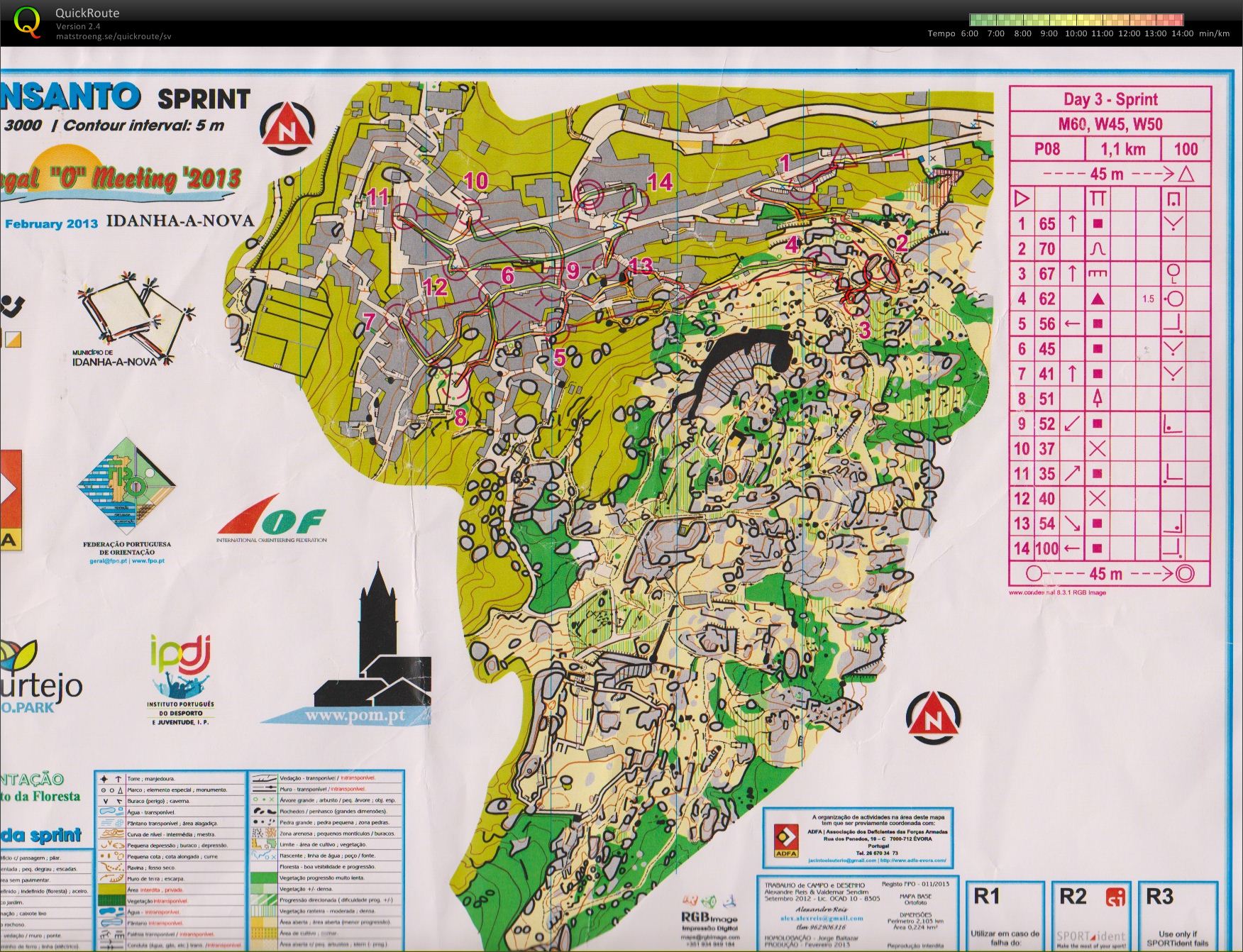Click the 6:00 tempo tick label
The height and width of the screenshot is (952, 1243).
969,33
